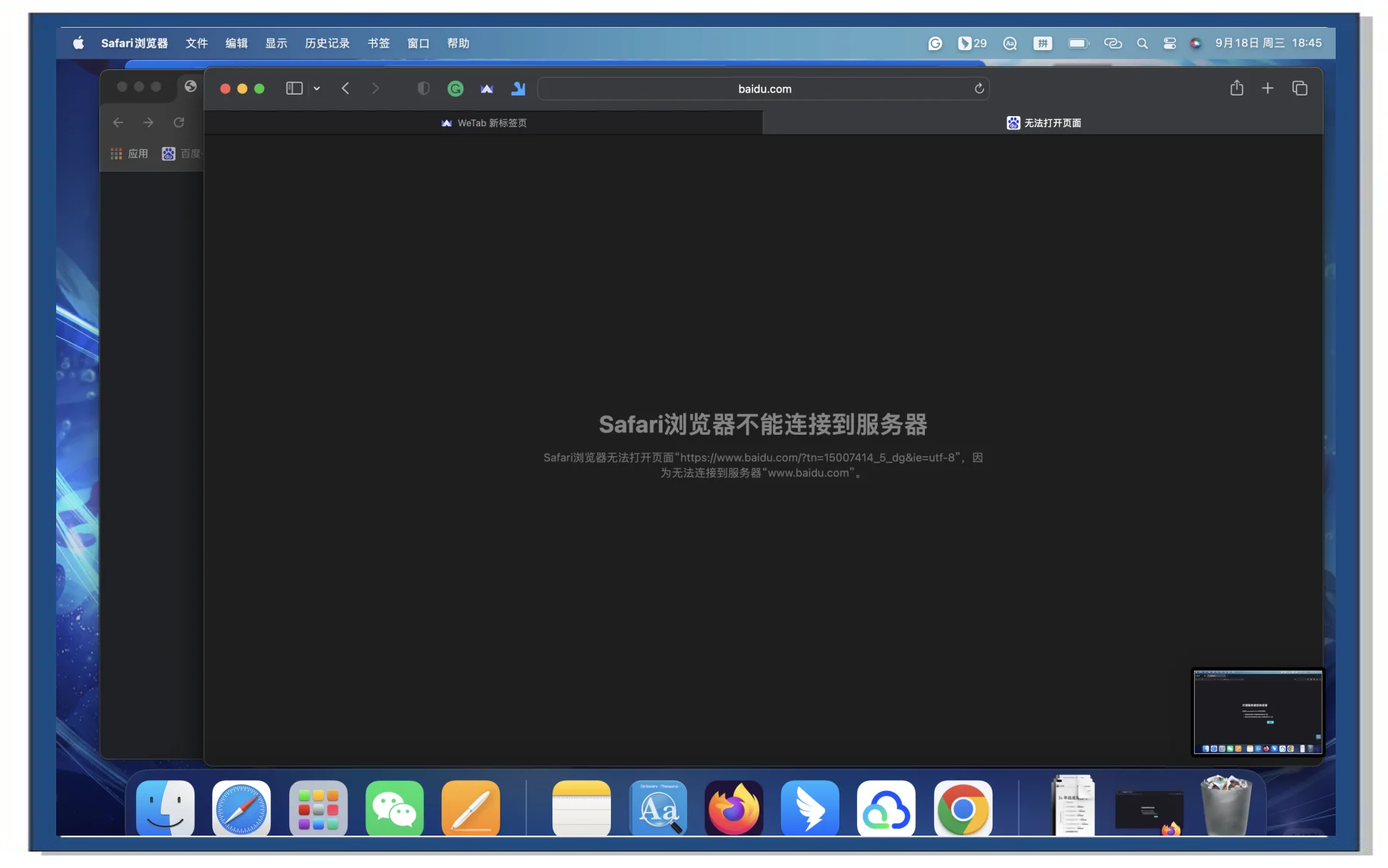Viewport: 1388px width, 868px height.
Task: Click the menu bar icon showing 29
Action: tap(972, 43)
